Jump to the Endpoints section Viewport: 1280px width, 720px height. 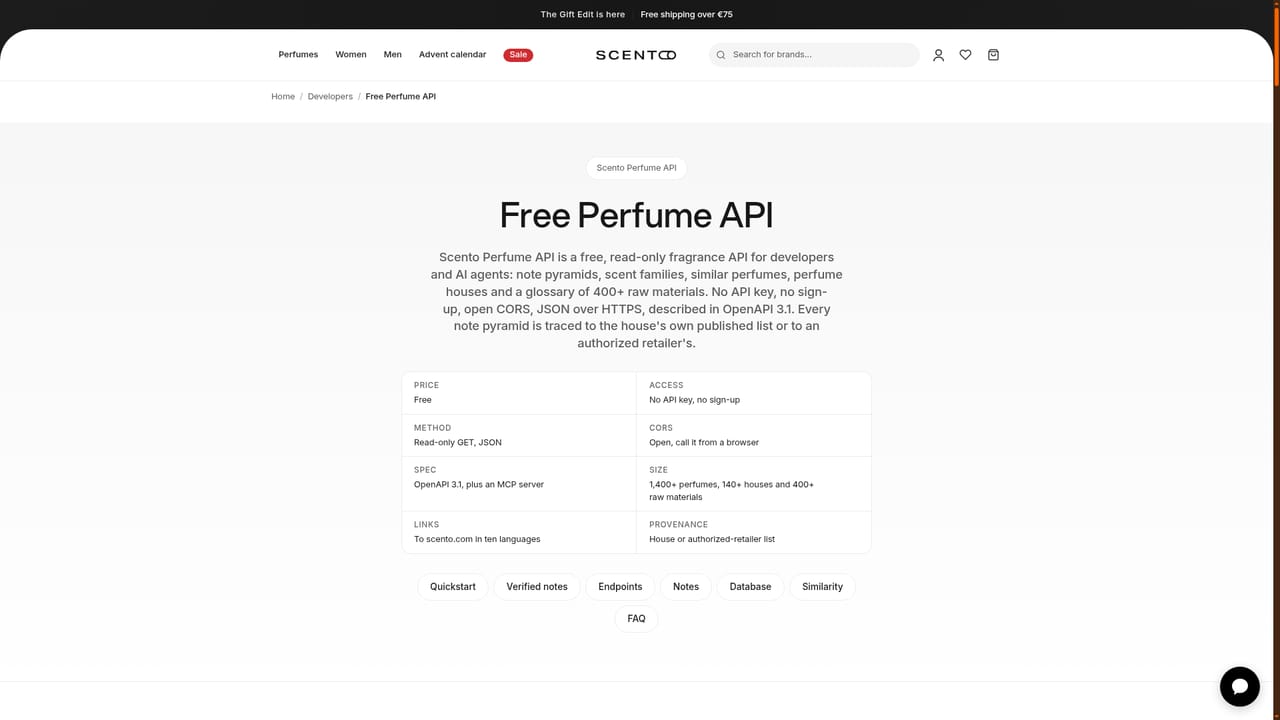pos(620,587)
